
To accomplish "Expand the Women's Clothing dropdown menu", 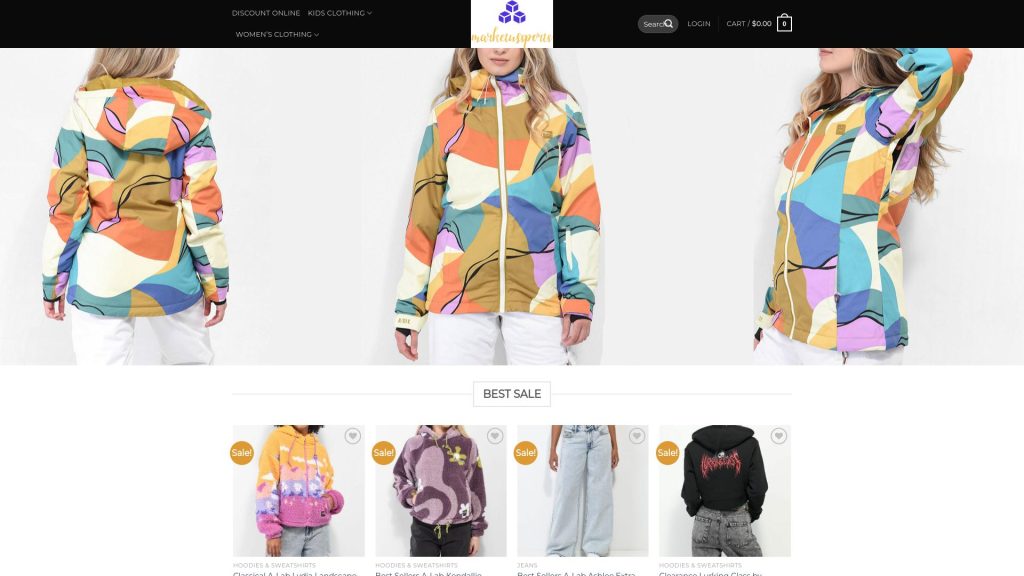I will click(x=277, y=35).
